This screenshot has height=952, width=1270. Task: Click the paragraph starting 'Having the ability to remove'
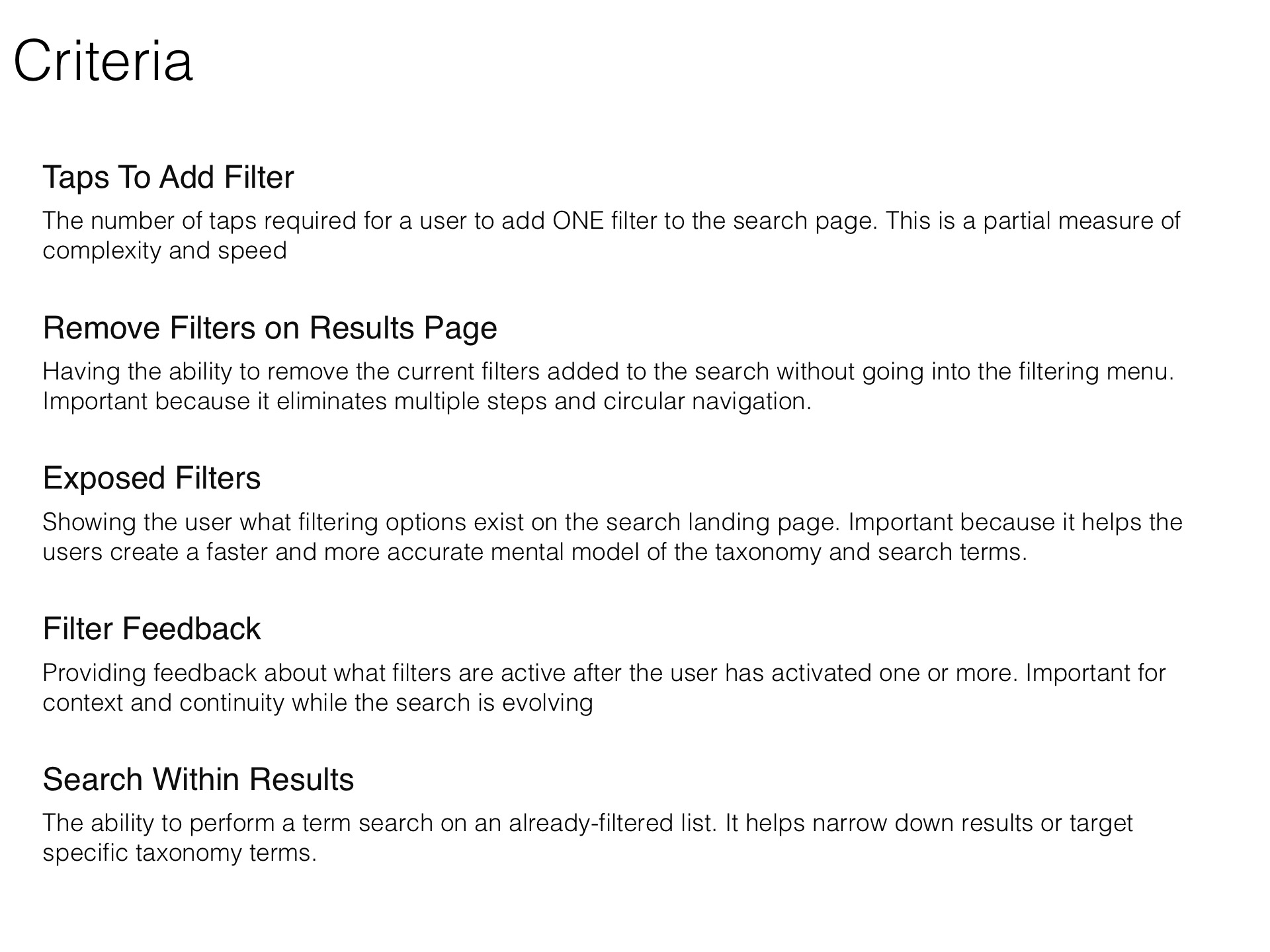pos(609,386)
